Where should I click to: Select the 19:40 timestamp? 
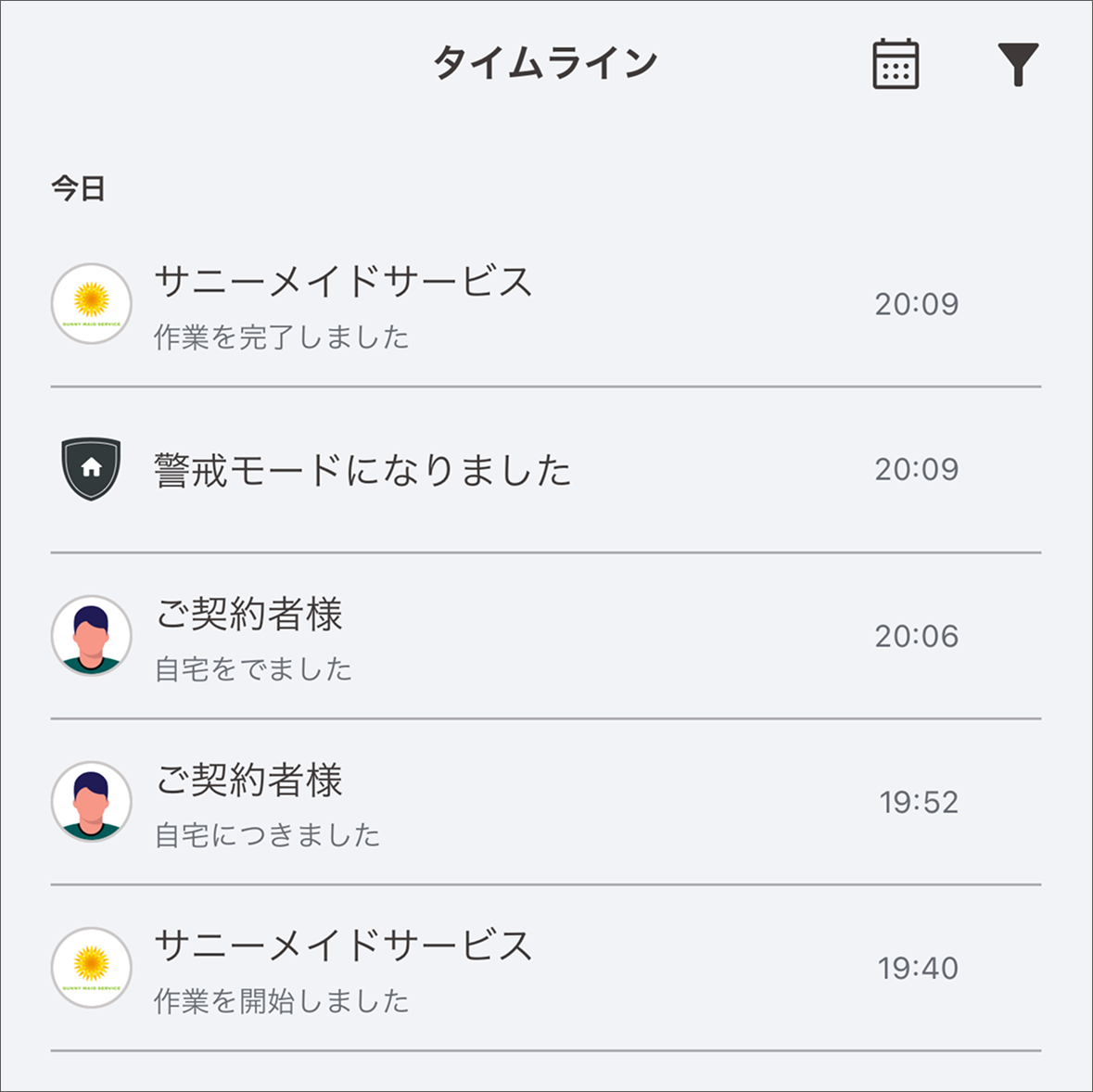click(916, 968)
